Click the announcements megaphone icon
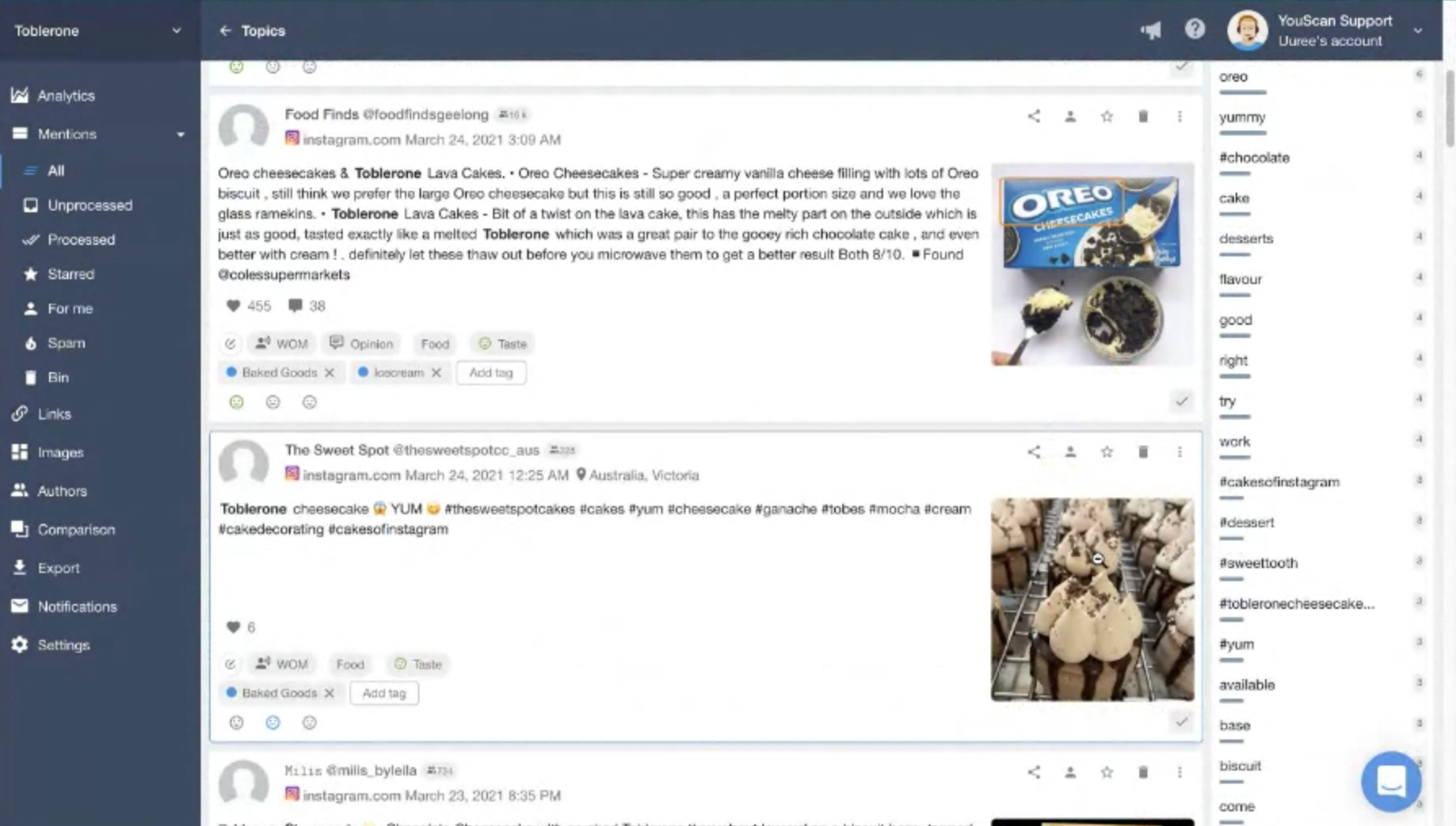Viewport: 1456px width, 826px height. coord(1151,30)
